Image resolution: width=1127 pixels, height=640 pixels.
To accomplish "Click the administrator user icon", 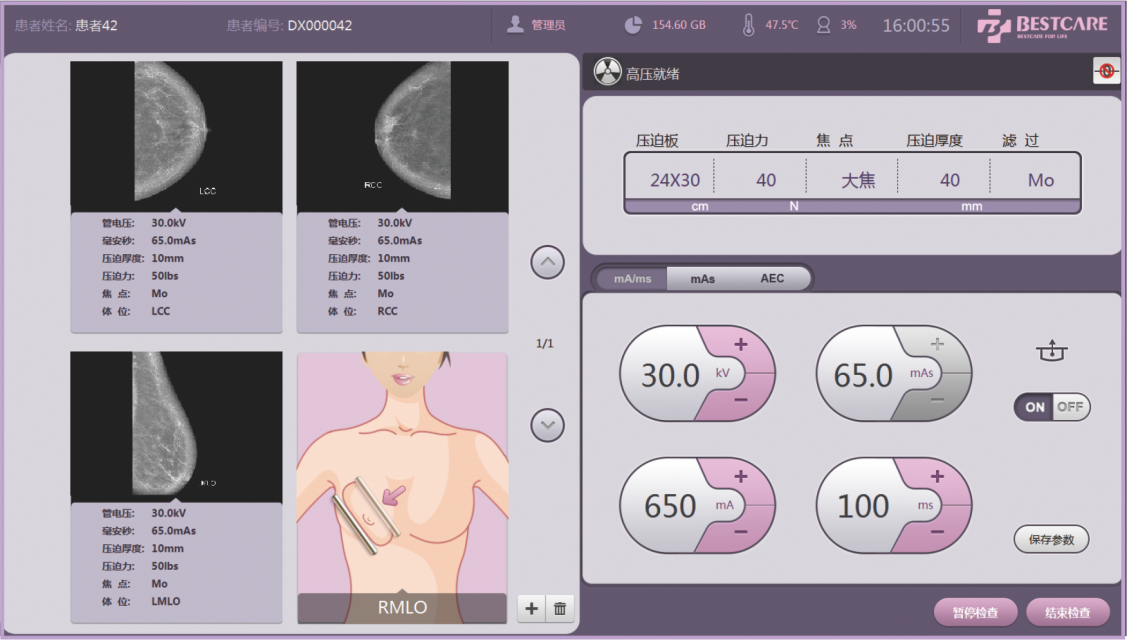I will (x=515, y=25).
